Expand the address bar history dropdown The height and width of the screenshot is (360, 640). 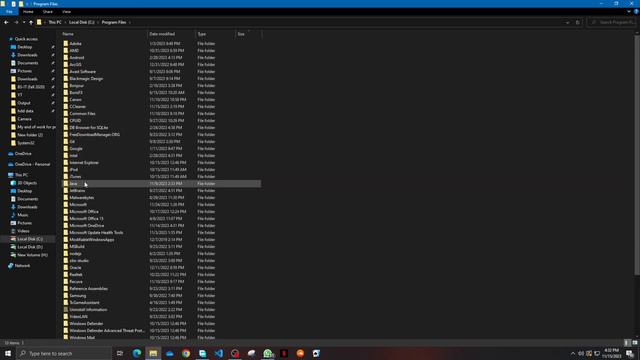(x=567, y=22)
